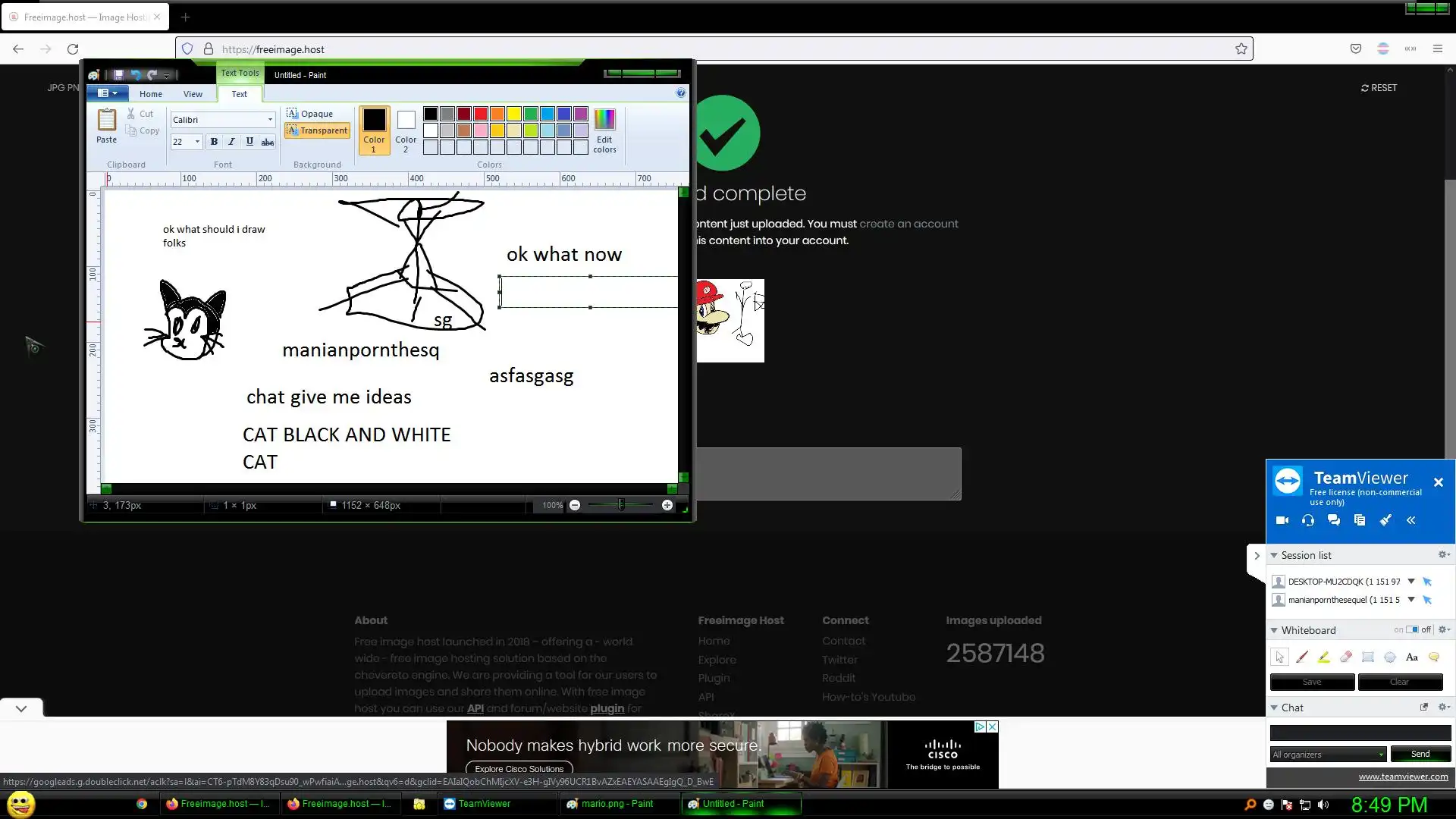Toggle Strikethrough text formatting
The width and height of the screenshot is (1456, 819).
click(267, 142)
